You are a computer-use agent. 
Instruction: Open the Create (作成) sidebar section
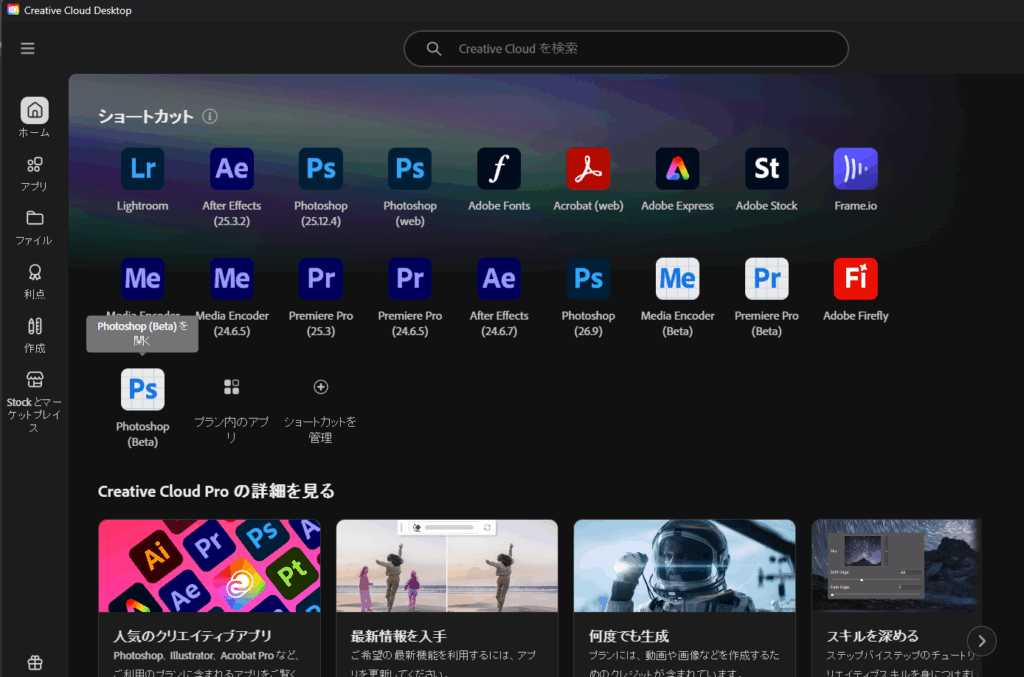point(34,336)
